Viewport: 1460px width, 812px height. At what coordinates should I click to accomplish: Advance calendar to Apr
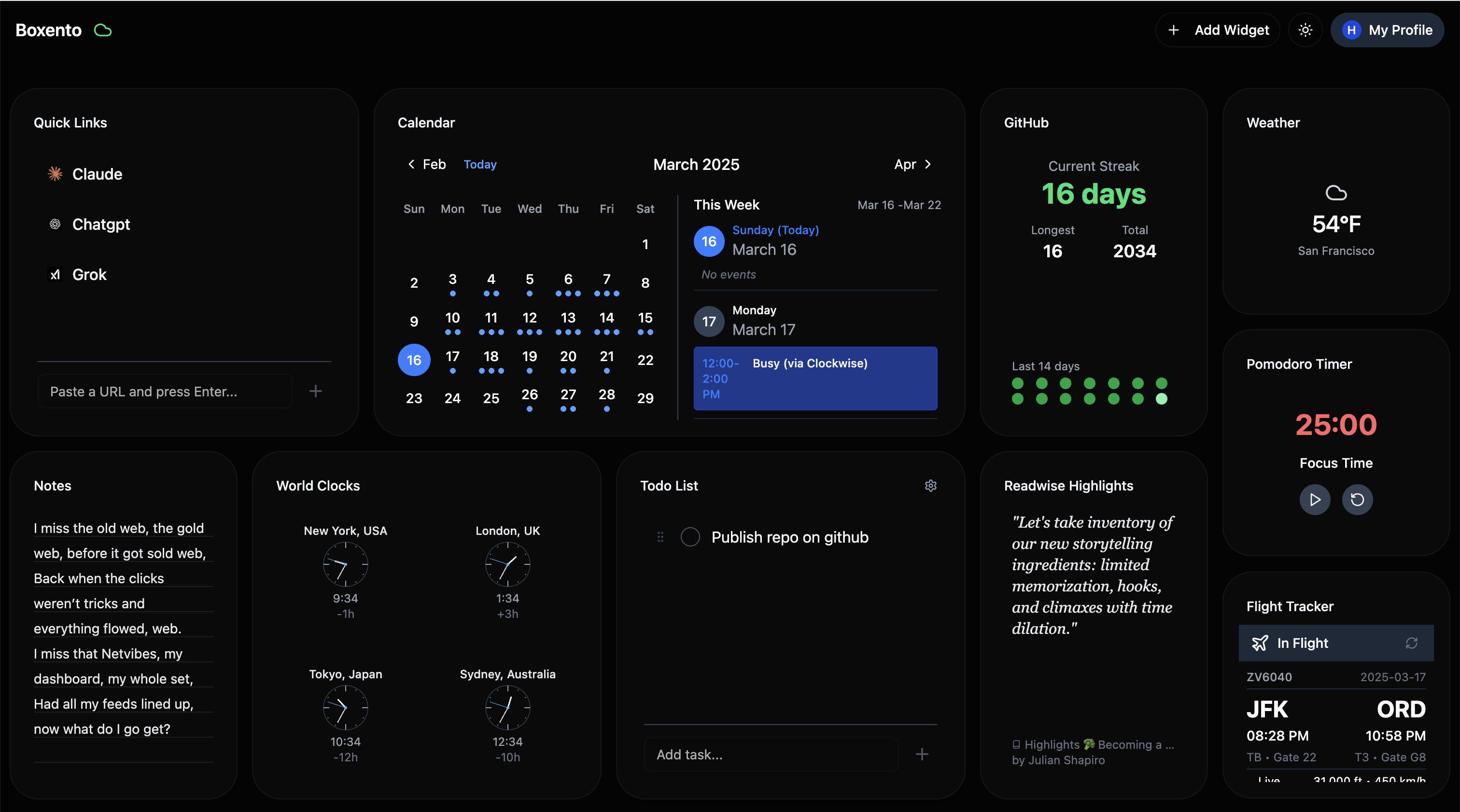(912, 164)
